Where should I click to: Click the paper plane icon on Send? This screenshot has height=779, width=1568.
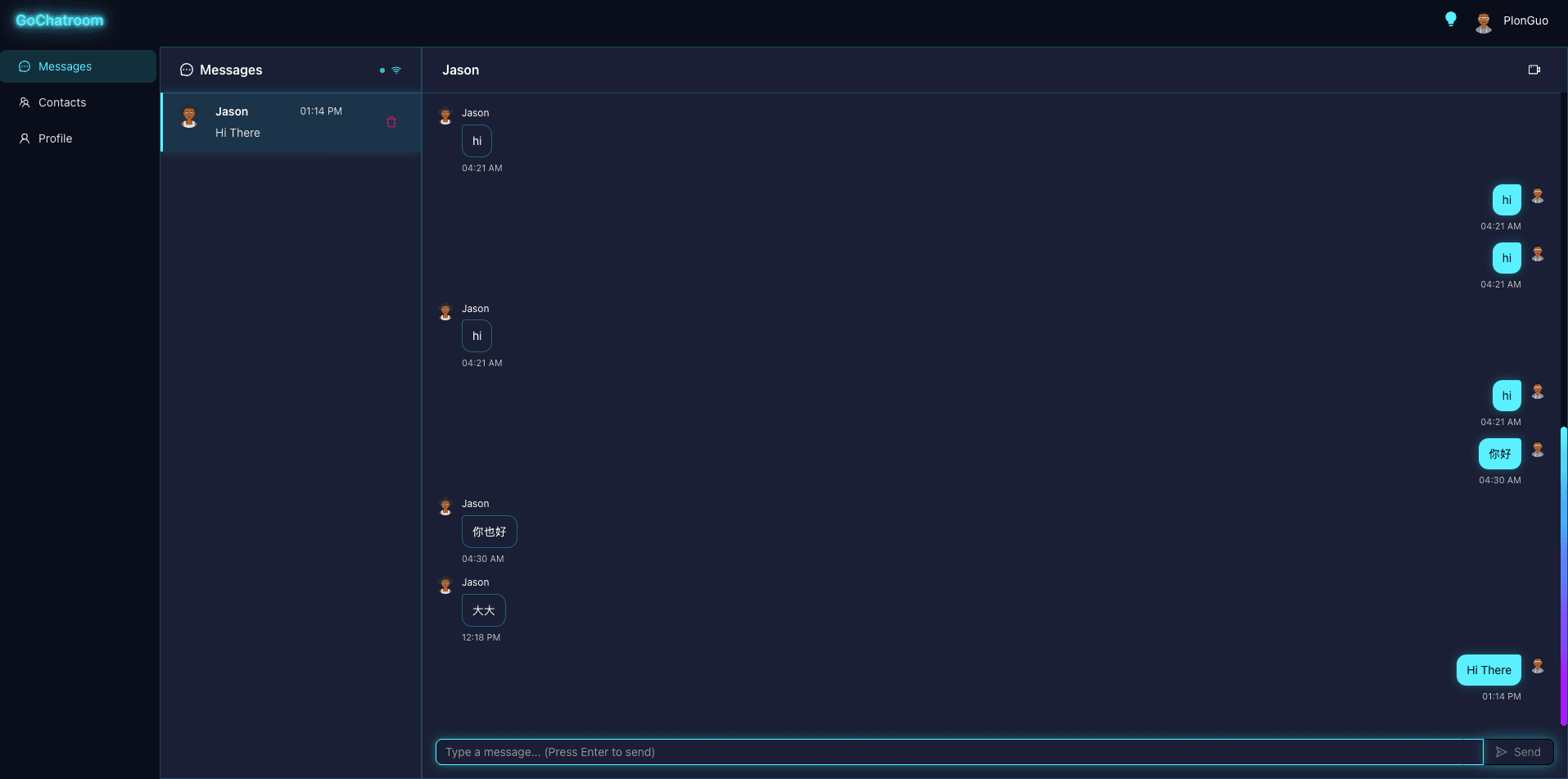(x=1502, y=752)
